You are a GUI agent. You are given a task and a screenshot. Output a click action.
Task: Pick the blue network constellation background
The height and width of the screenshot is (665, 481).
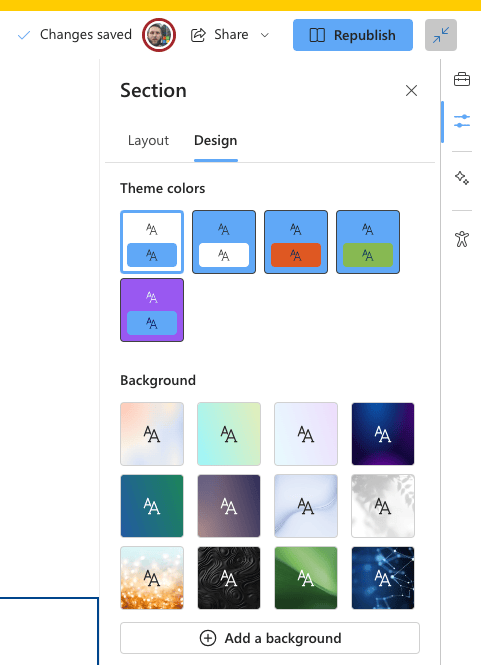[x=383, y=578]
